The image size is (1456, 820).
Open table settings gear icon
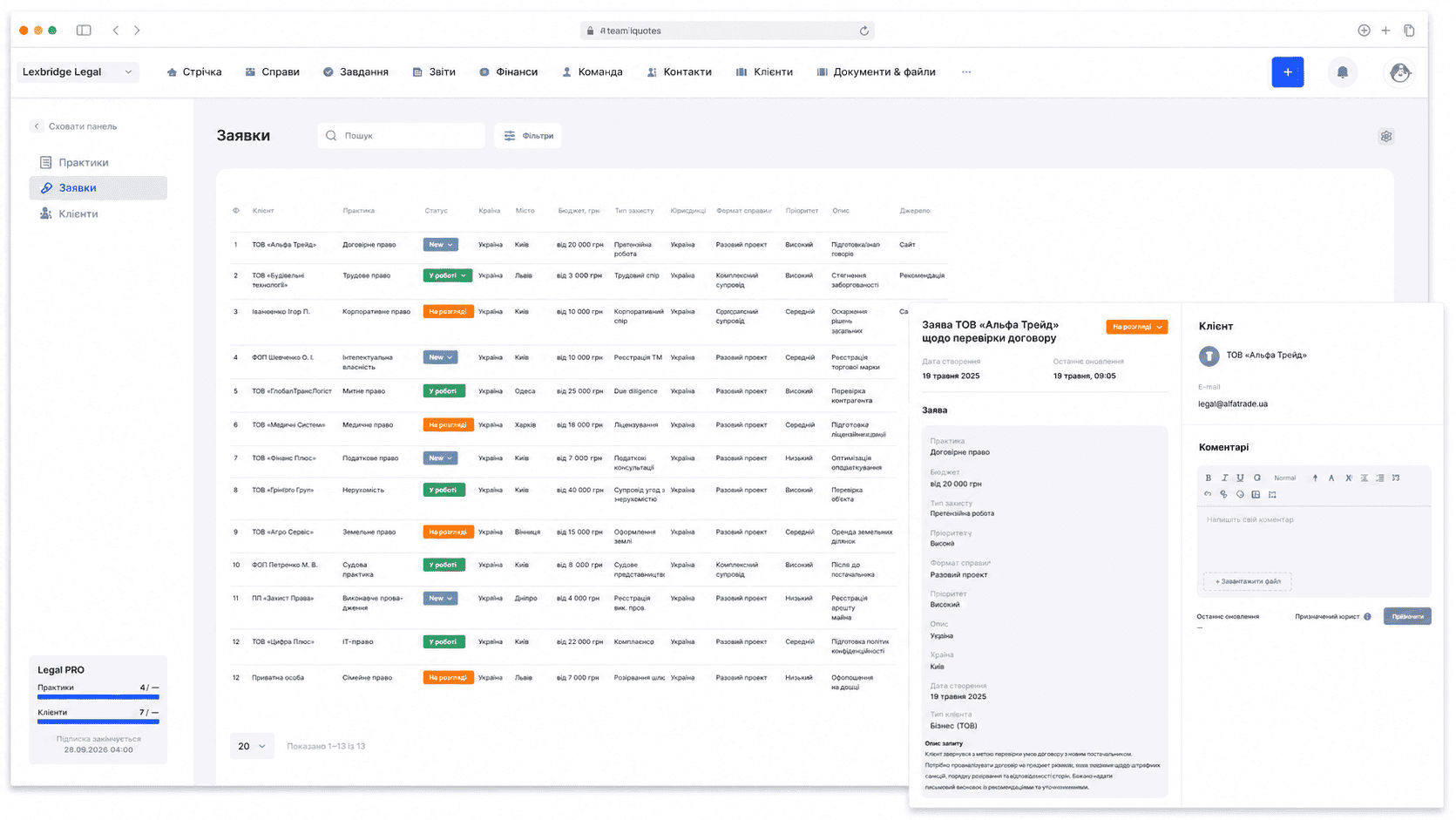tap(1386, 136)
